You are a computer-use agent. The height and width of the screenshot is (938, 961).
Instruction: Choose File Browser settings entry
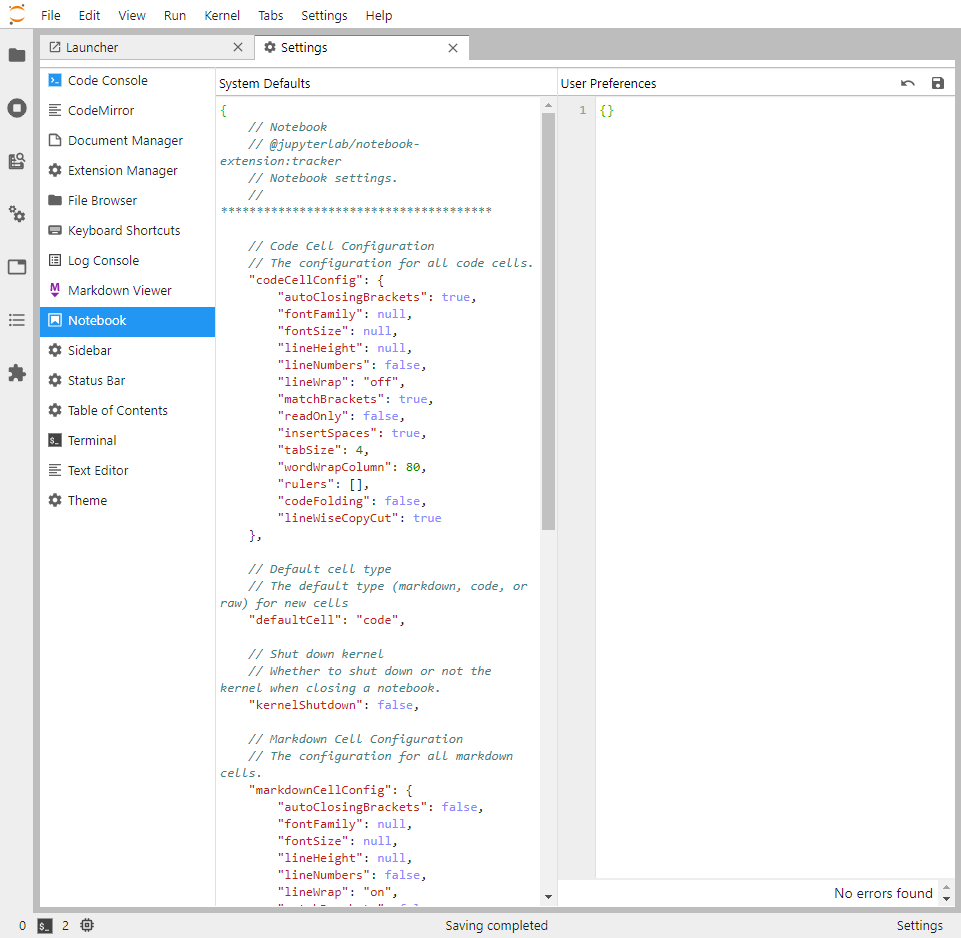point(127,200)
